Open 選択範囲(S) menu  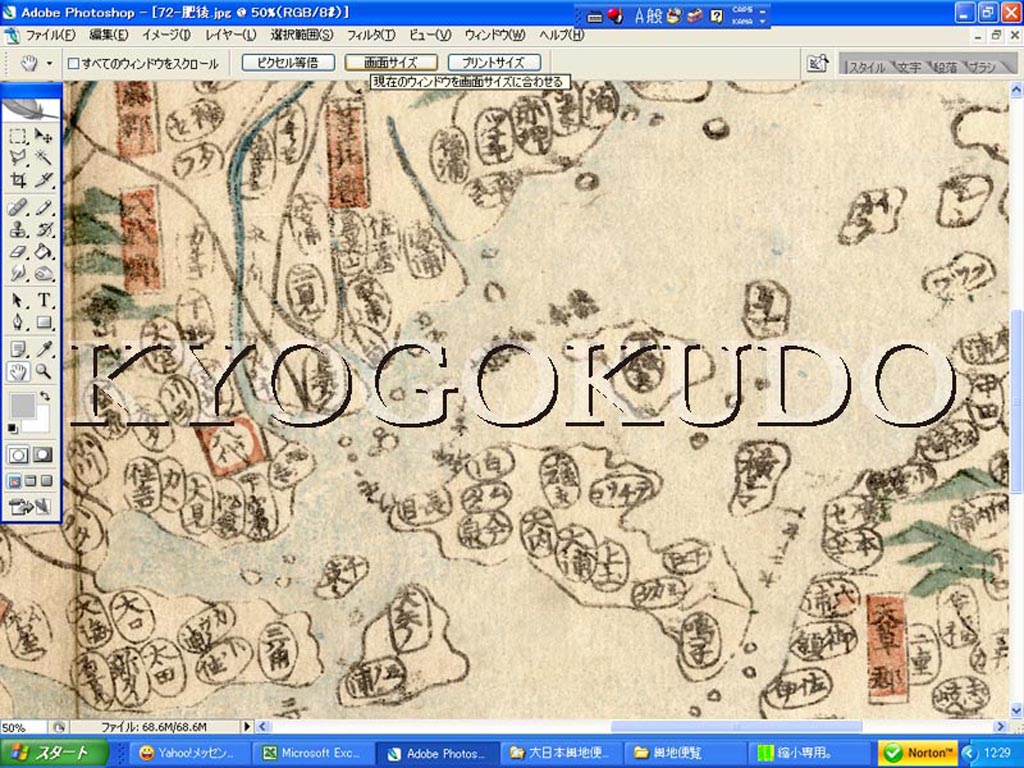click(302, 35)
